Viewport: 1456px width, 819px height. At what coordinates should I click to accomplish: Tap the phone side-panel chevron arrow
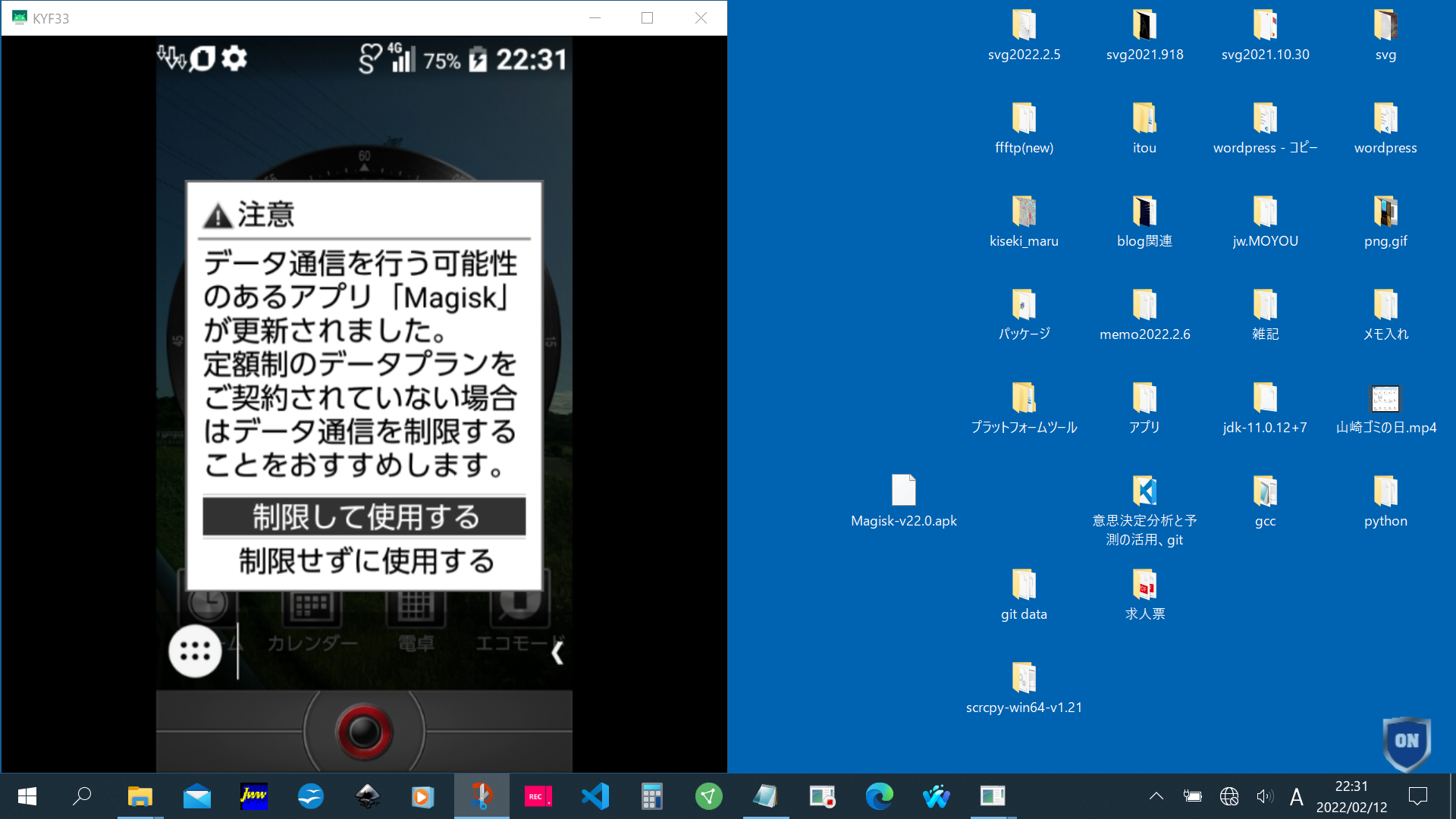[557, 653]
